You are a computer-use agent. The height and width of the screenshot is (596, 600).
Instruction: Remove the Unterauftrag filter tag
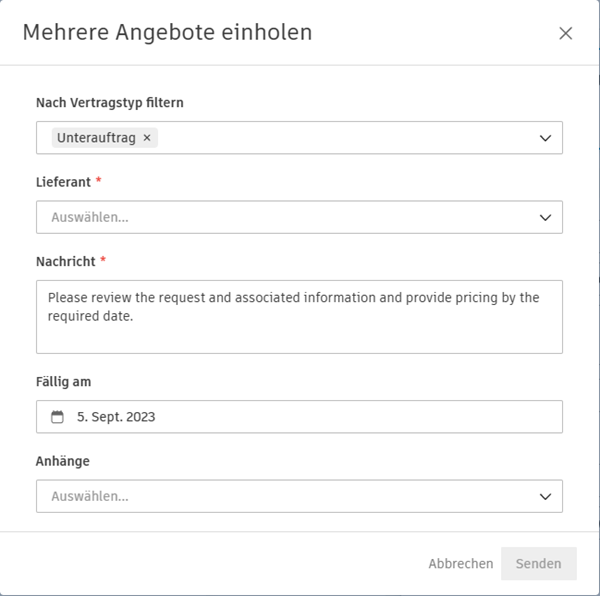coord(147,138)
